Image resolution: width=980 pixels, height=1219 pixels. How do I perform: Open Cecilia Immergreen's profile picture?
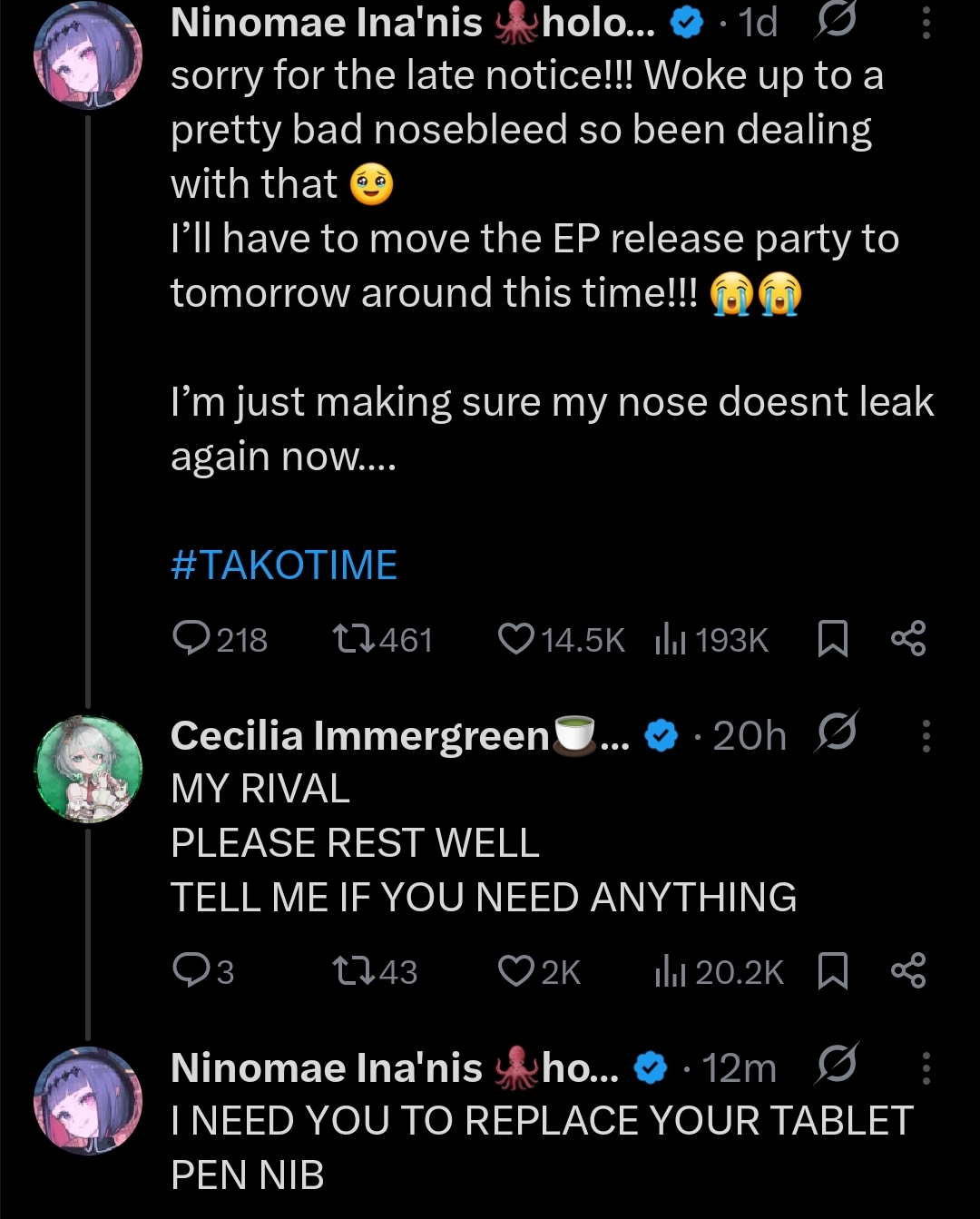pyautogui.click(x=88, y=770)
